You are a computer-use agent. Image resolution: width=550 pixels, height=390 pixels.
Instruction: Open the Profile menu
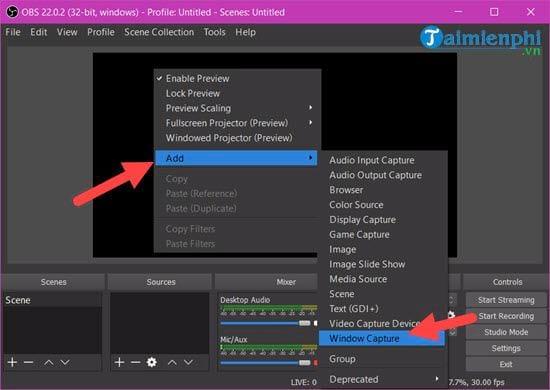(101, 32)
